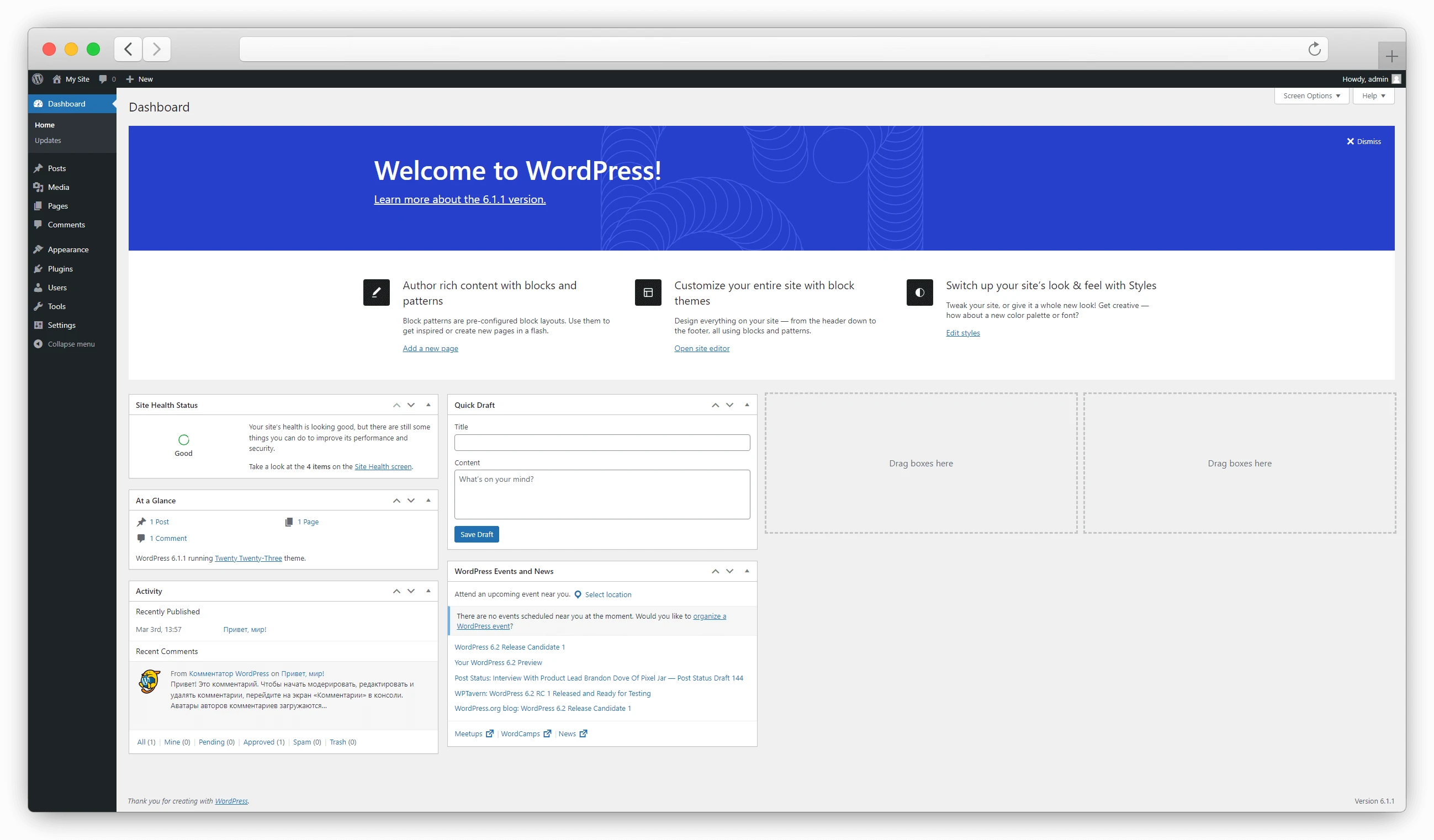Open the Screen Options dropdown
1434x840 pixels.
pyautogui.click(x=1311, y=95)
